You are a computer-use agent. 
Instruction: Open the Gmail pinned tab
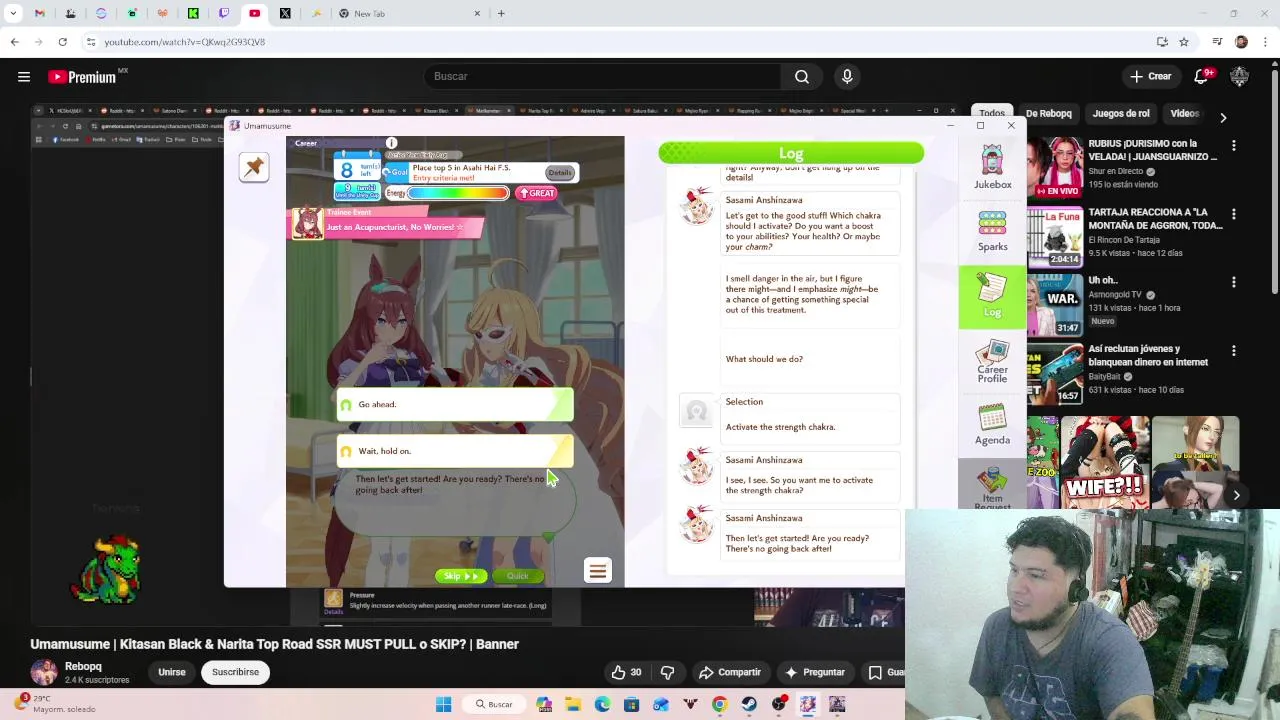click(40, 14)
